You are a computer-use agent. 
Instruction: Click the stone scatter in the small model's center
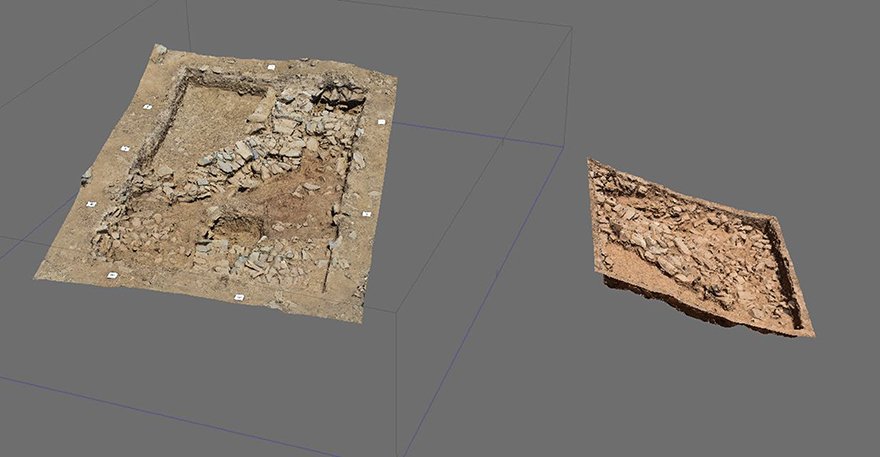point(690,245)
